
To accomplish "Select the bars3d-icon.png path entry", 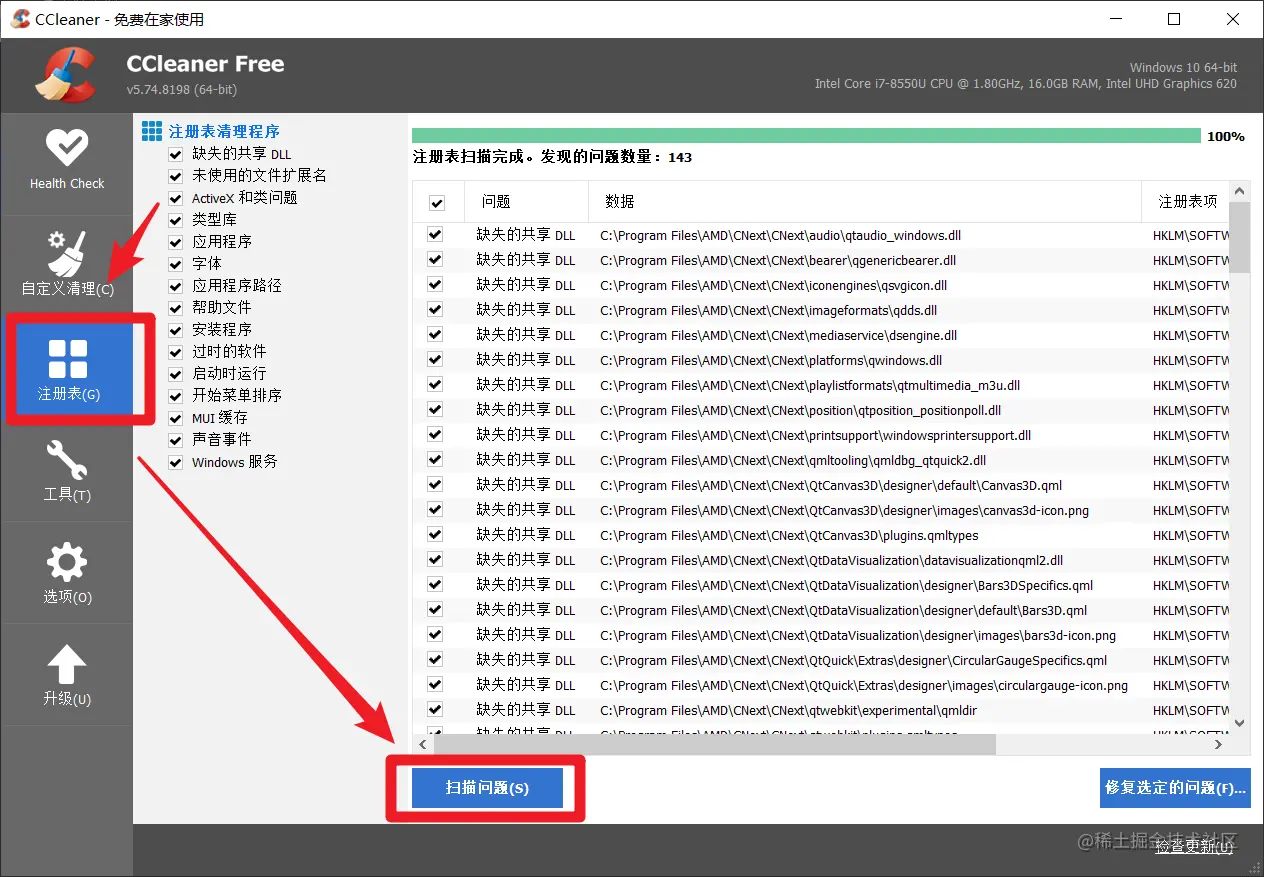I will [858, 635].
